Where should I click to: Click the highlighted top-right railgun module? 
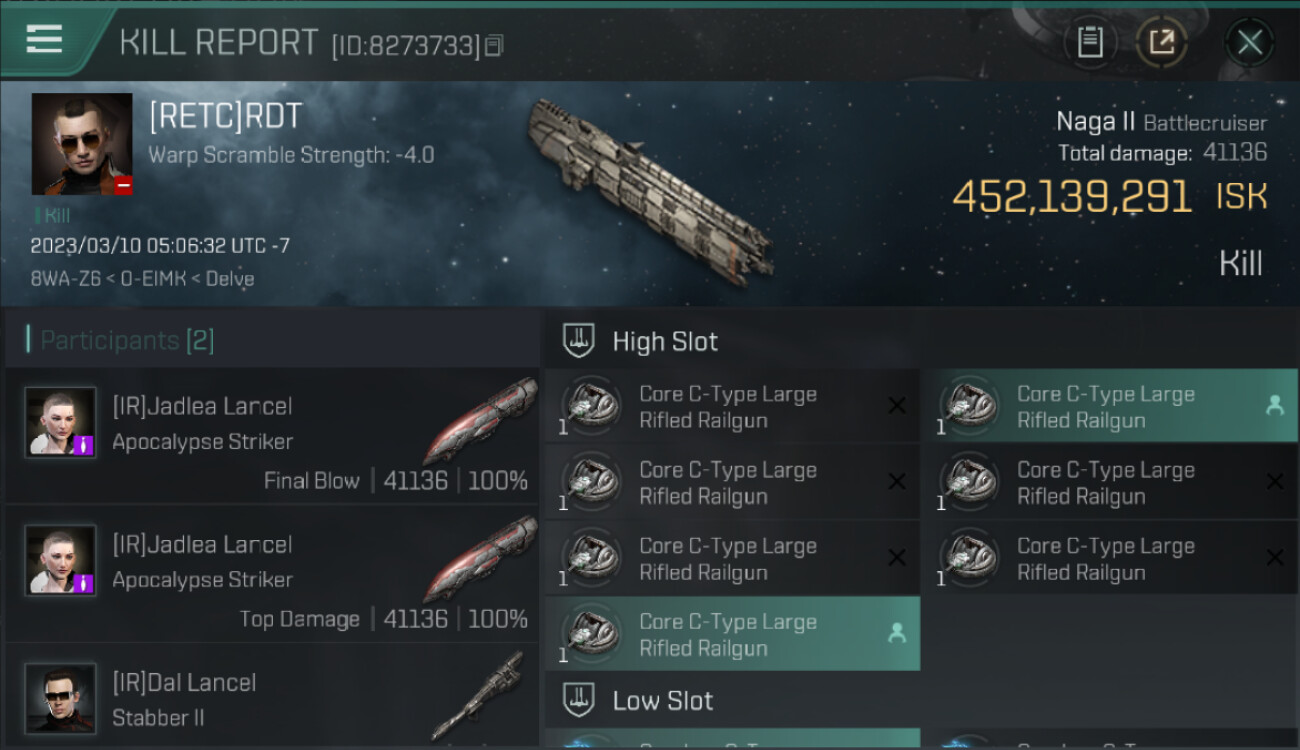1108,407
